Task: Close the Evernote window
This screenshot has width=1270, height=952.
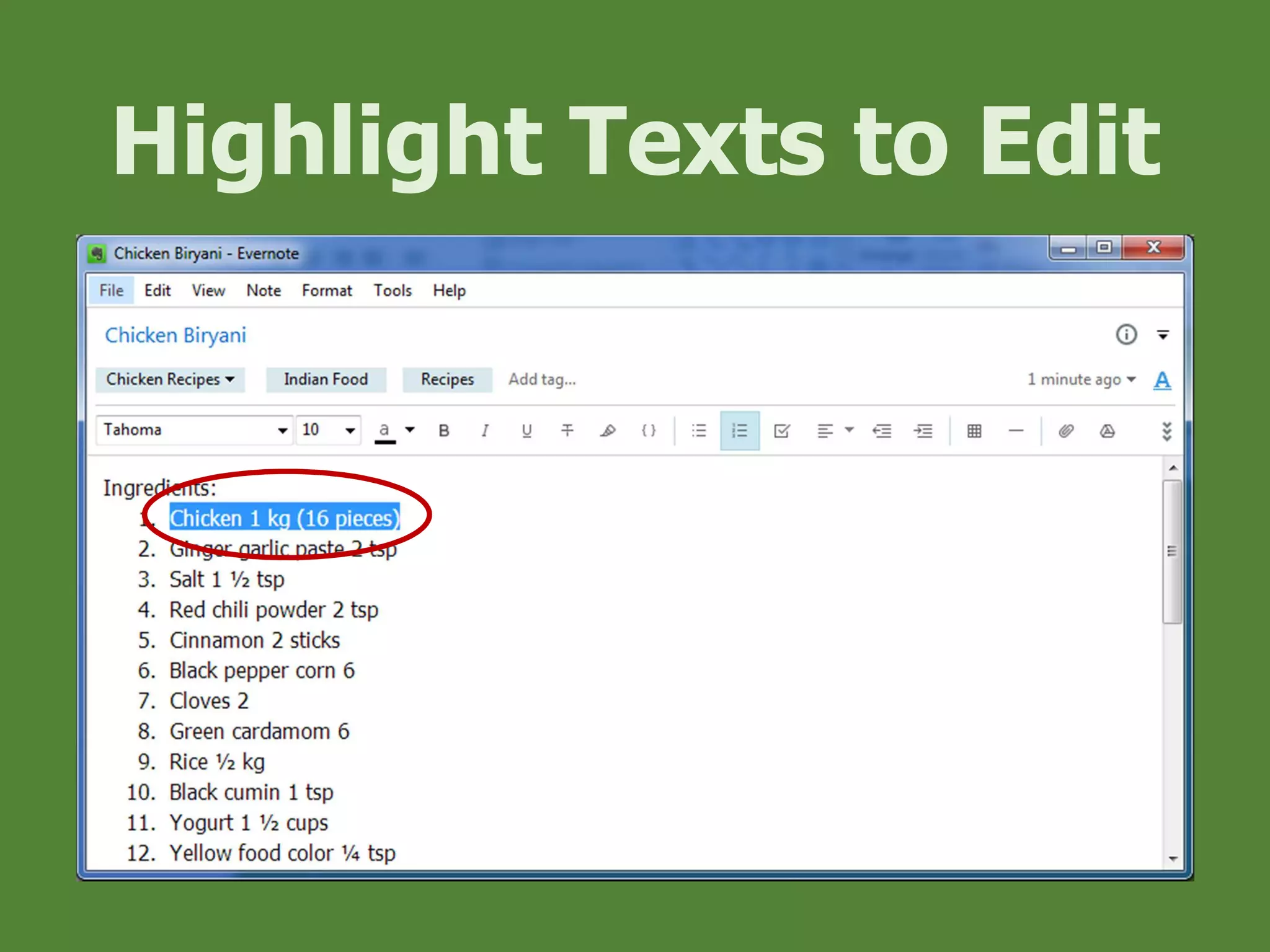Action: (x=1153, y=248)
